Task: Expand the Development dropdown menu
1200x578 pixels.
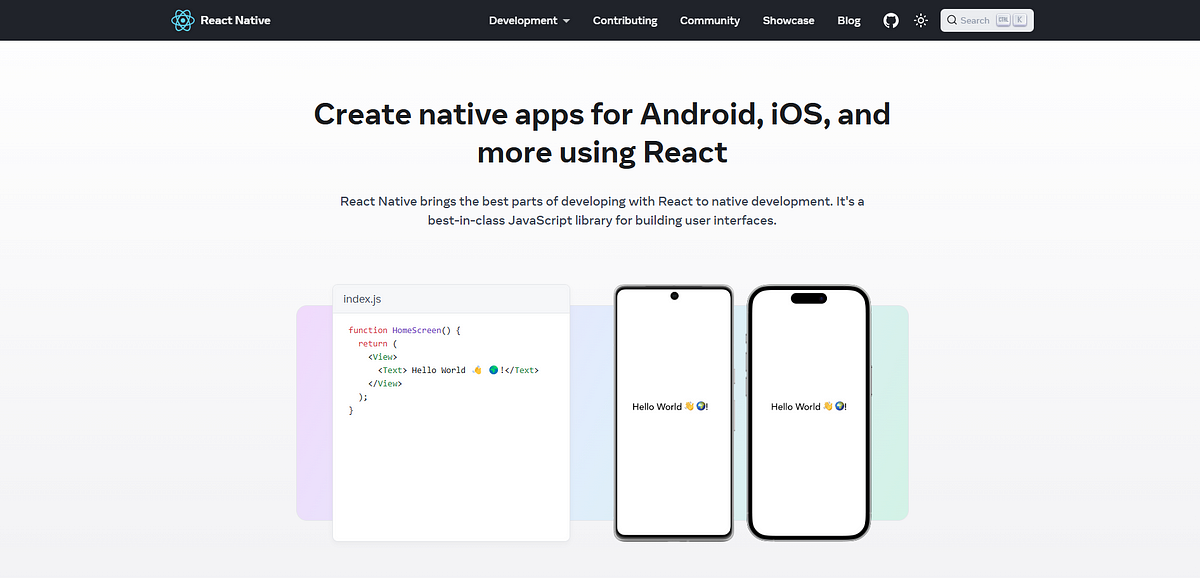Action: (x=529, y=20)
